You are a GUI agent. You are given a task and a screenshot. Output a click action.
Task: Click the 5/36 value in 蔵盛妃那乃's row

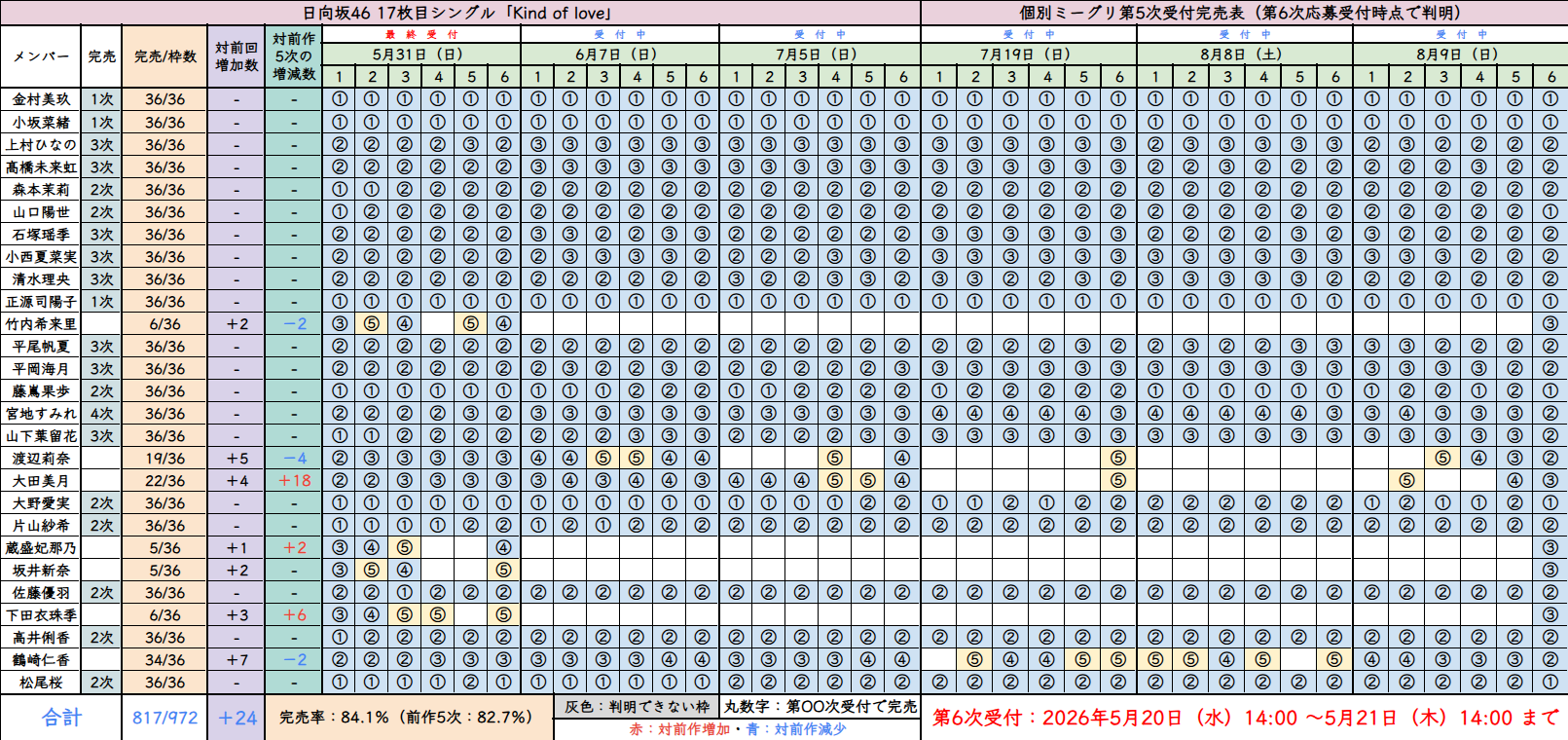point(164,547)
